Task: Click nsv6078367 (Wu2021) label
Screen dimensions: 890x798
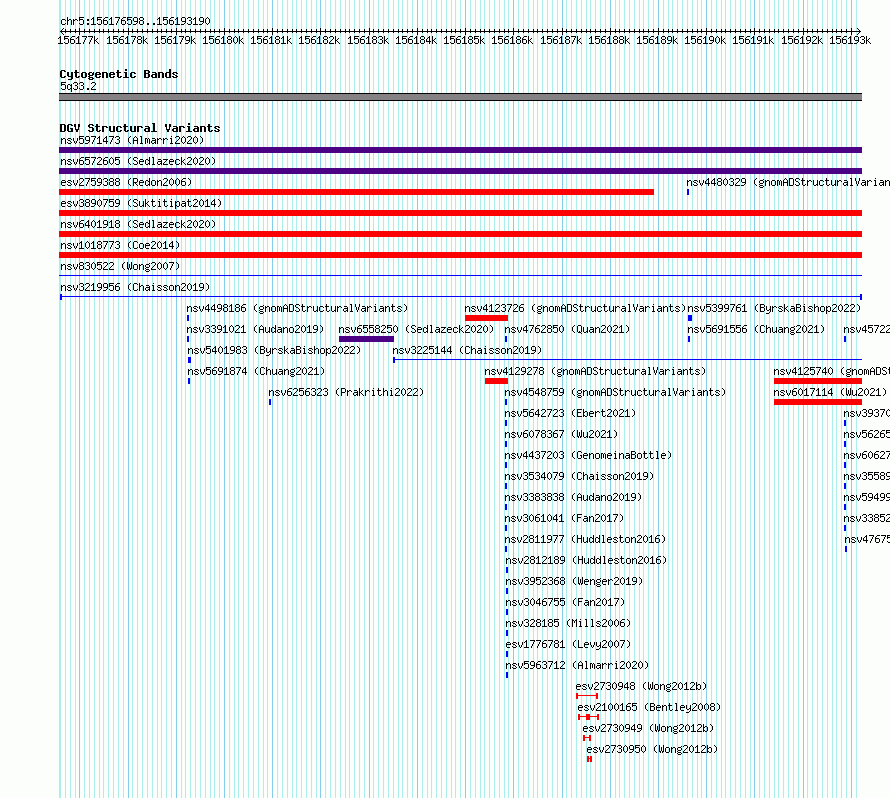Action: 561,434
